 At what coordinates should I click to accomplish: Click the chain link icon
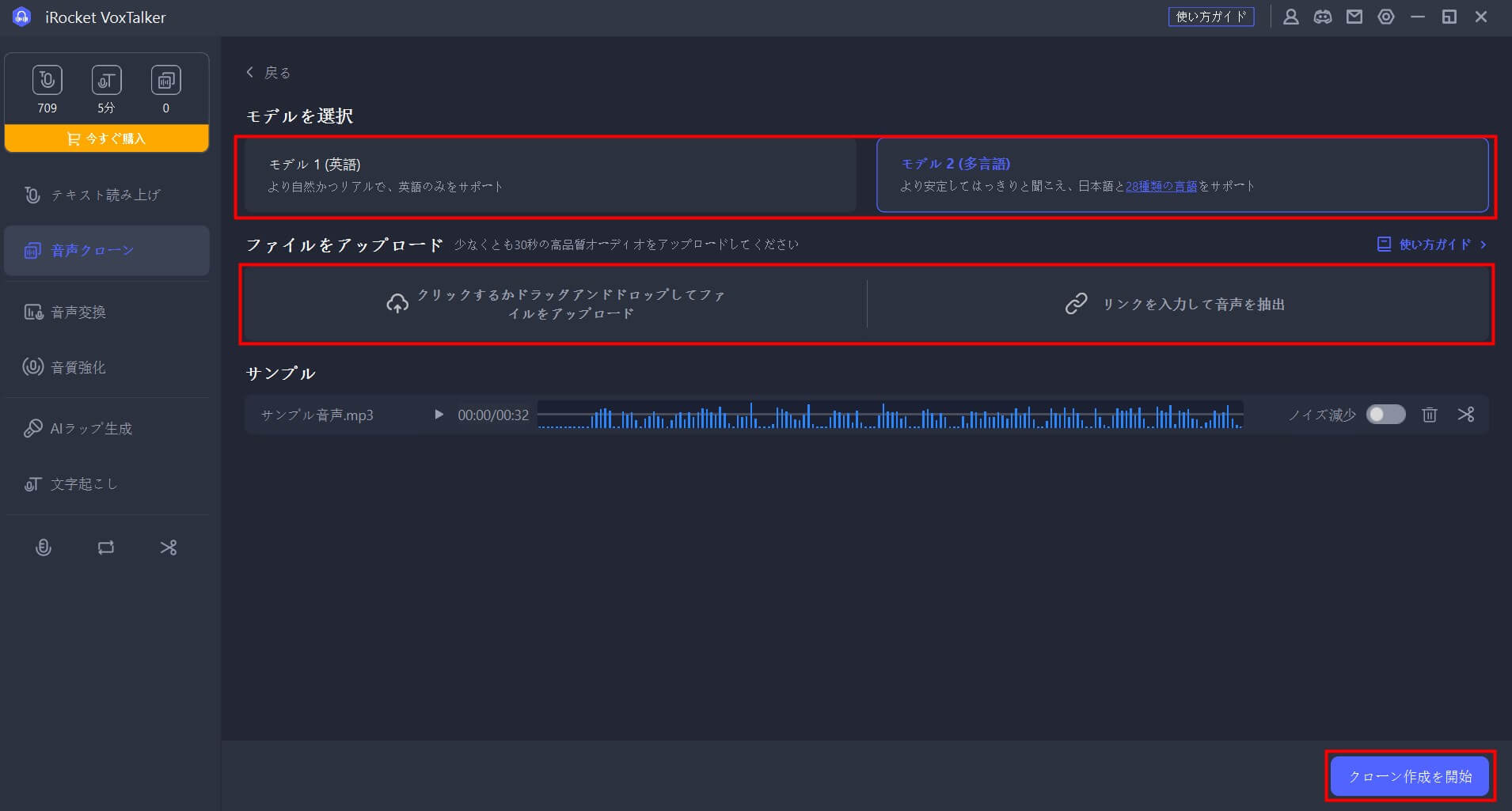(1076, 304)
